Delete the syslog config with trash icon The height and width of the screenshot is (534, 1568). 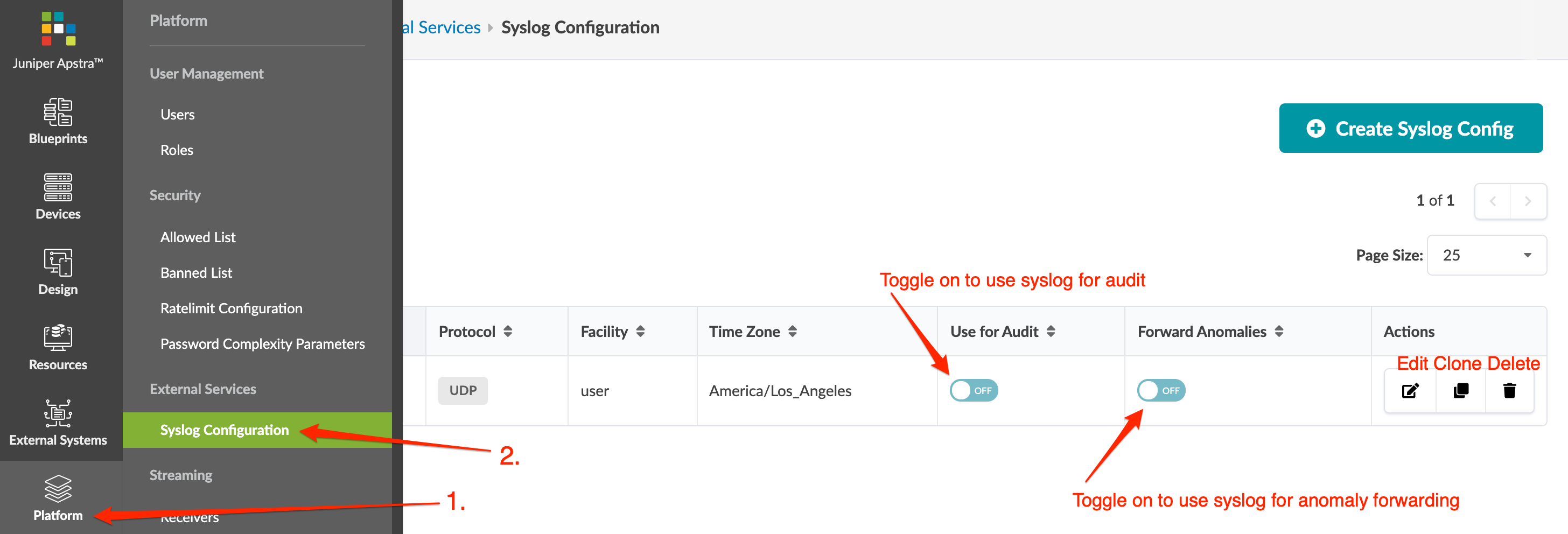click(x=1509, y=390)
